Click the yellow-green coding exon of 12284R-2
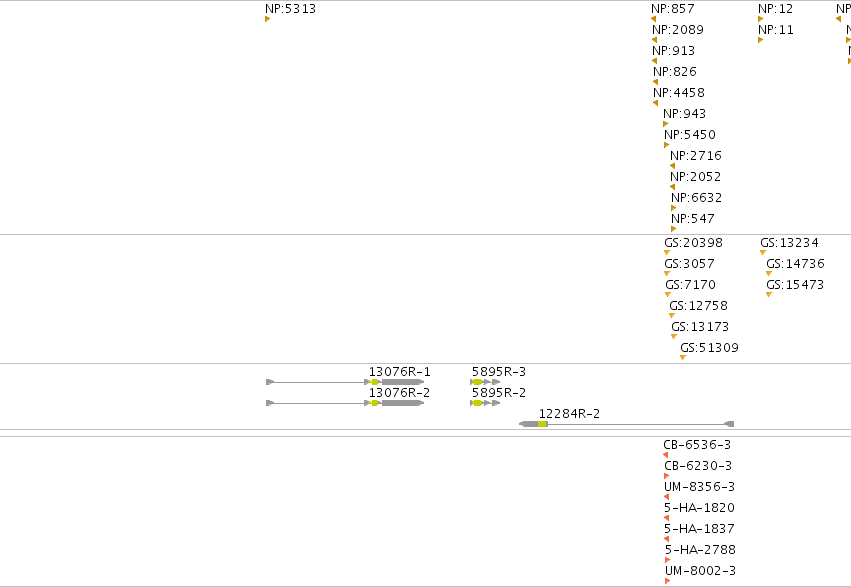851x587 pixels. tap(542, 424)
